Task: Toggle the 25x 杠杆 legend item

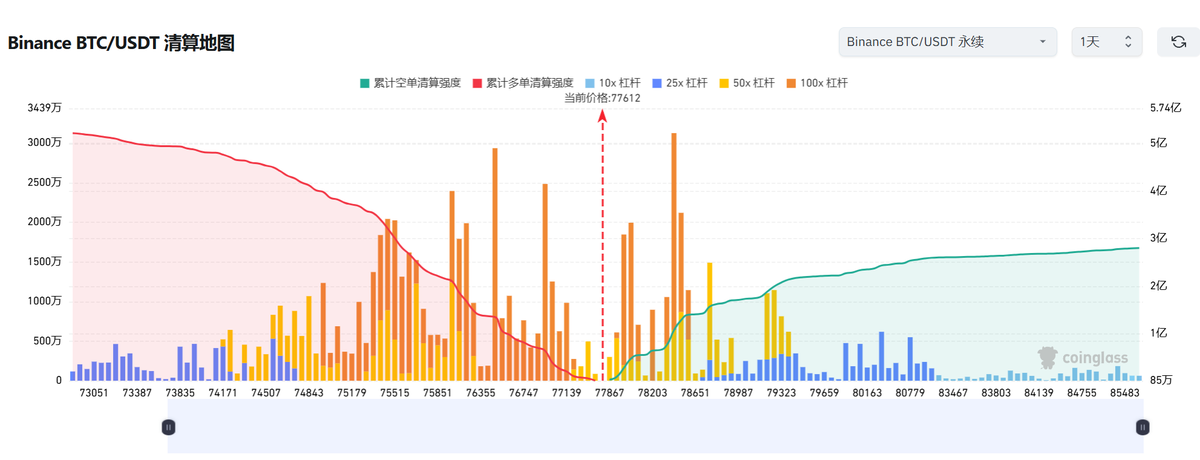Action: click(x=682, y=83)
